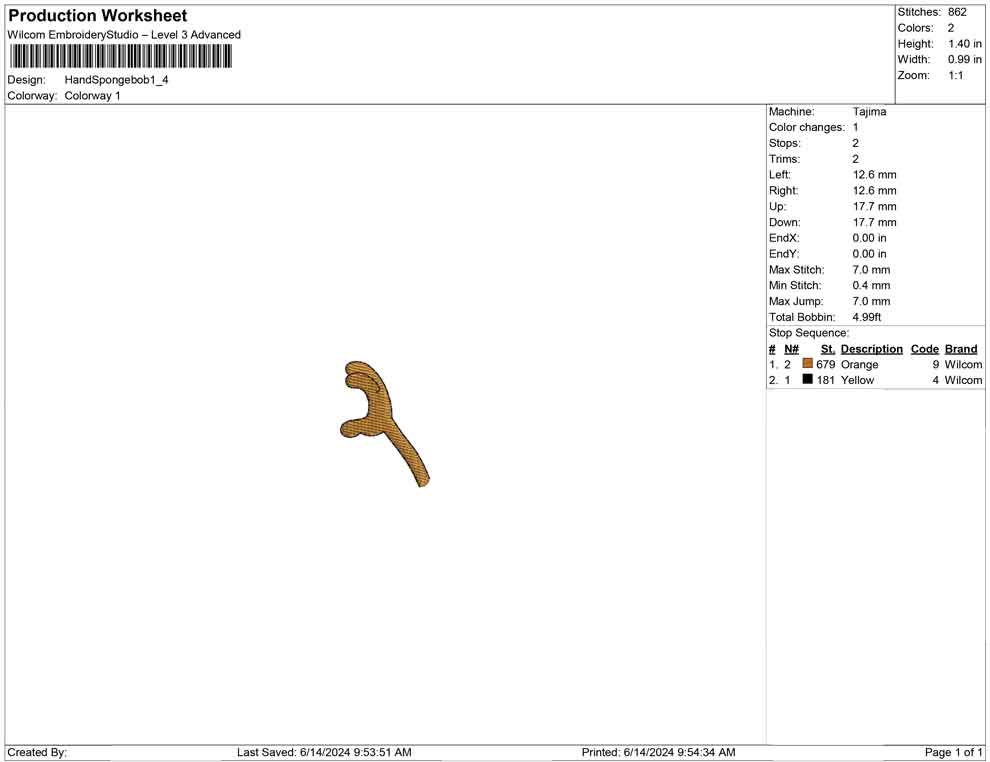Click the 'N#' column header
This screenshot has width=990, height=762.
click(792, 349)
